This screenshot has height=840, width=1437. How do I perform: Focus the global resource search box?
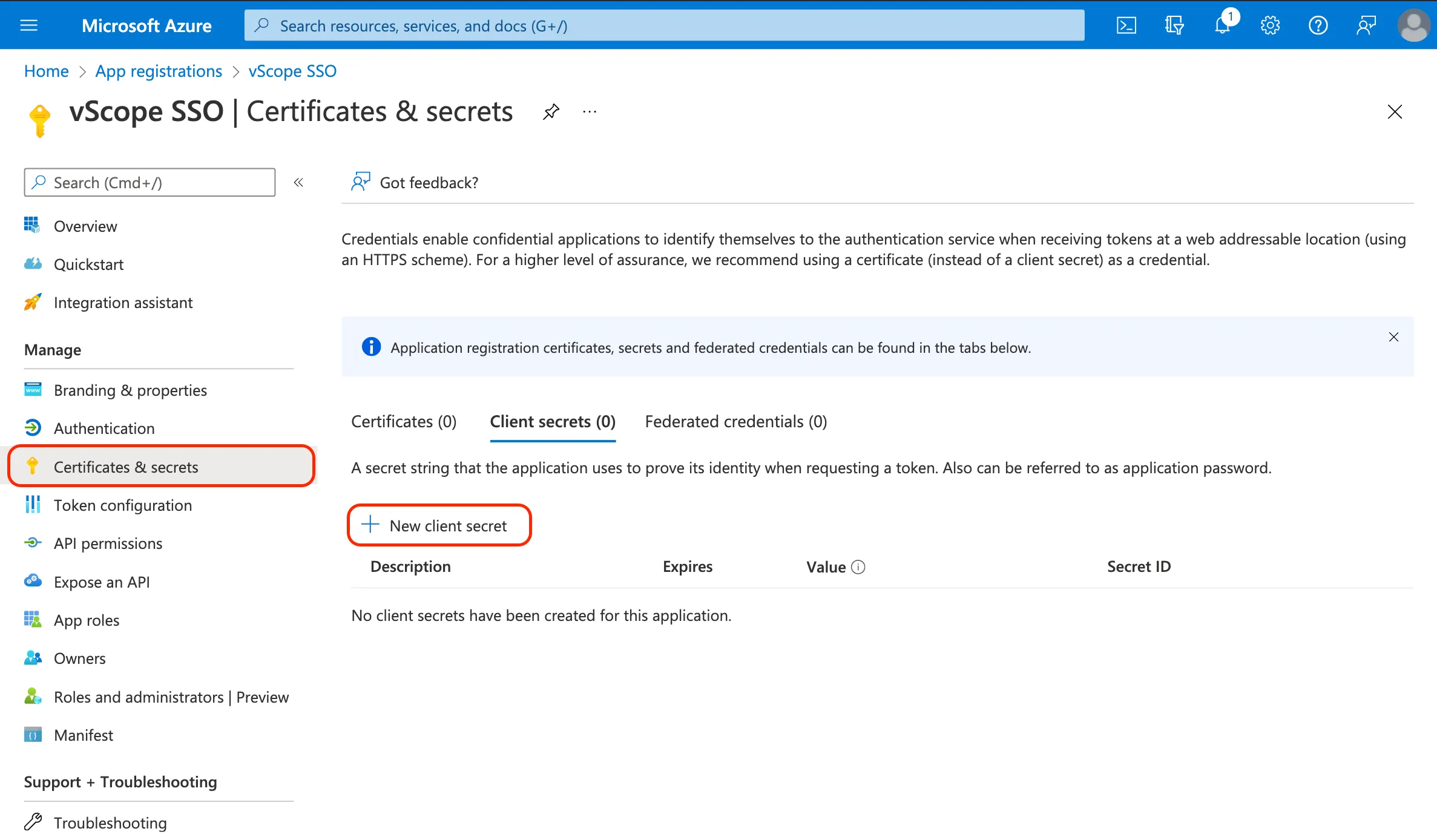click(664, 25)
